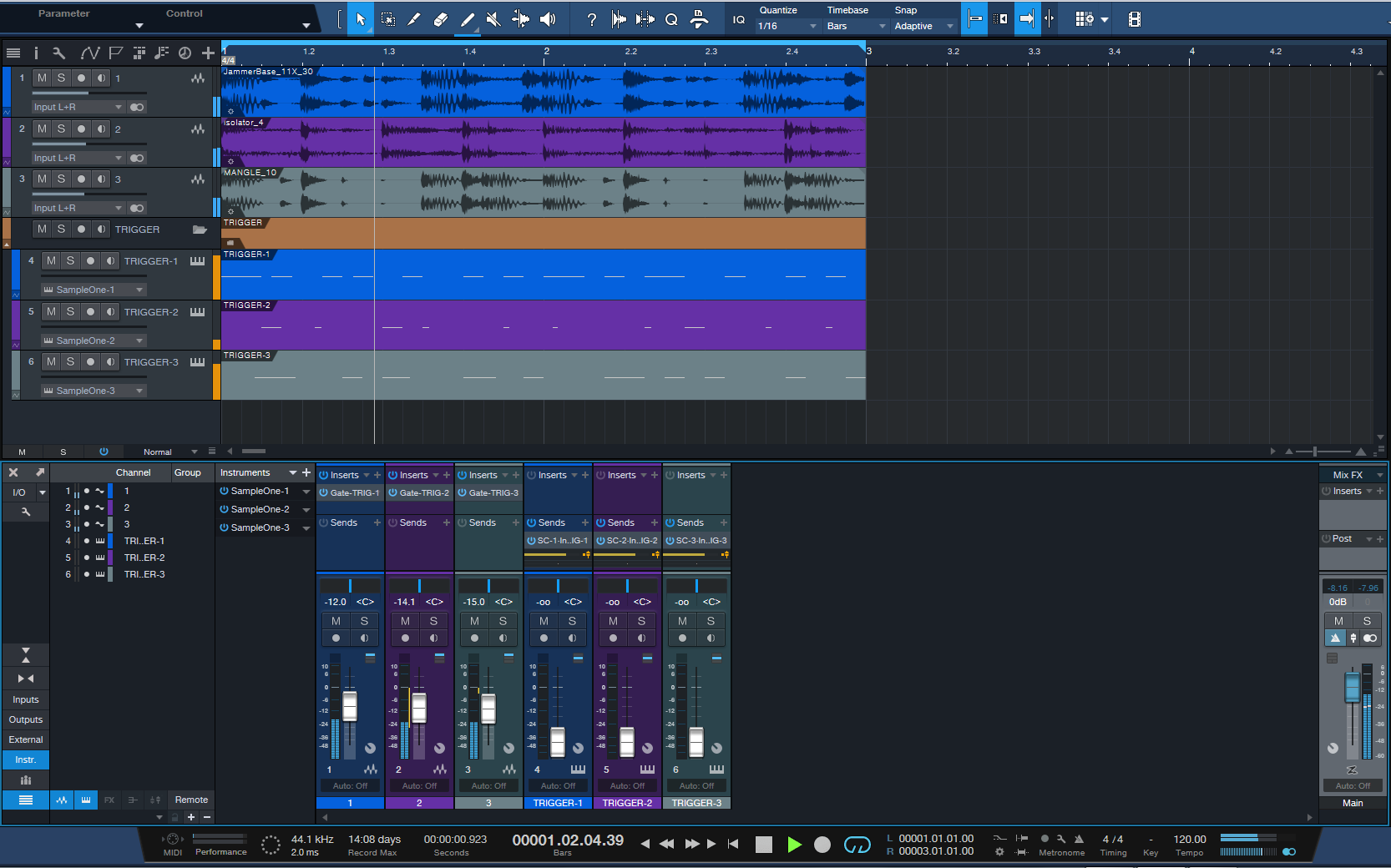Select the Paint tool
This screenshot has height=868, width=1391.
[x=468, y=19]
